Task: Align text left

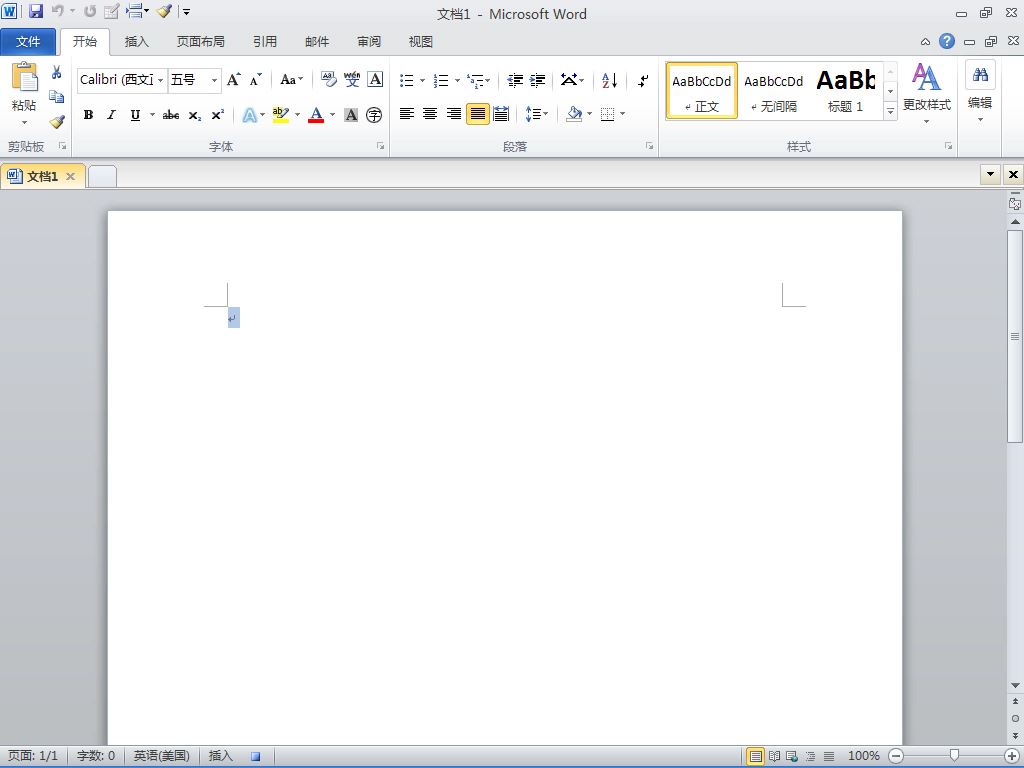Action: pos(406,114)
